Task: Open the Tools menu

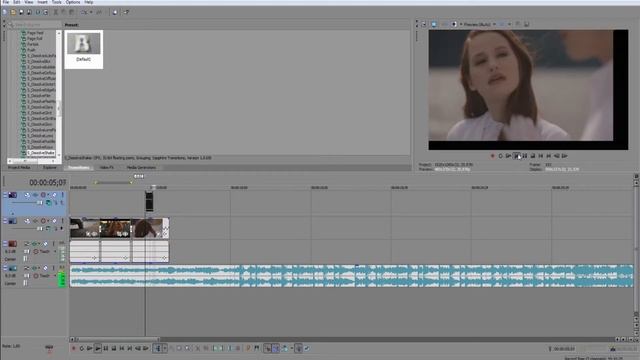Action: [x=57, y=2]
